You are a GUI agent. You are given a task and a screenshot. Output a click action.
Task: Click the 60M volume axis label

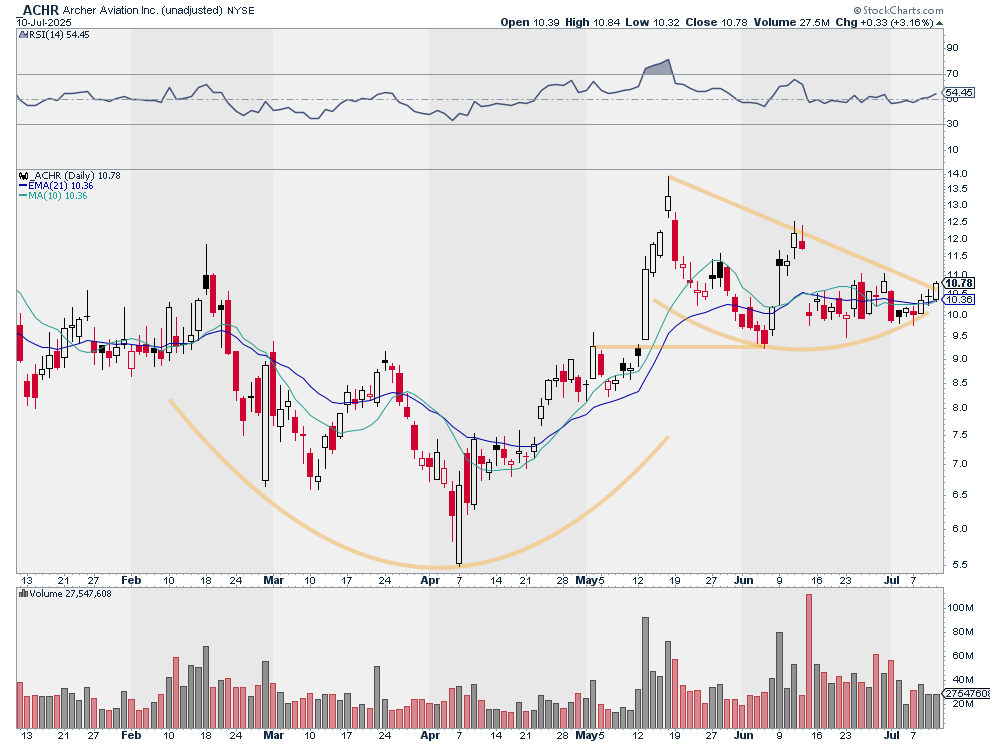click(x=960, y=656)
